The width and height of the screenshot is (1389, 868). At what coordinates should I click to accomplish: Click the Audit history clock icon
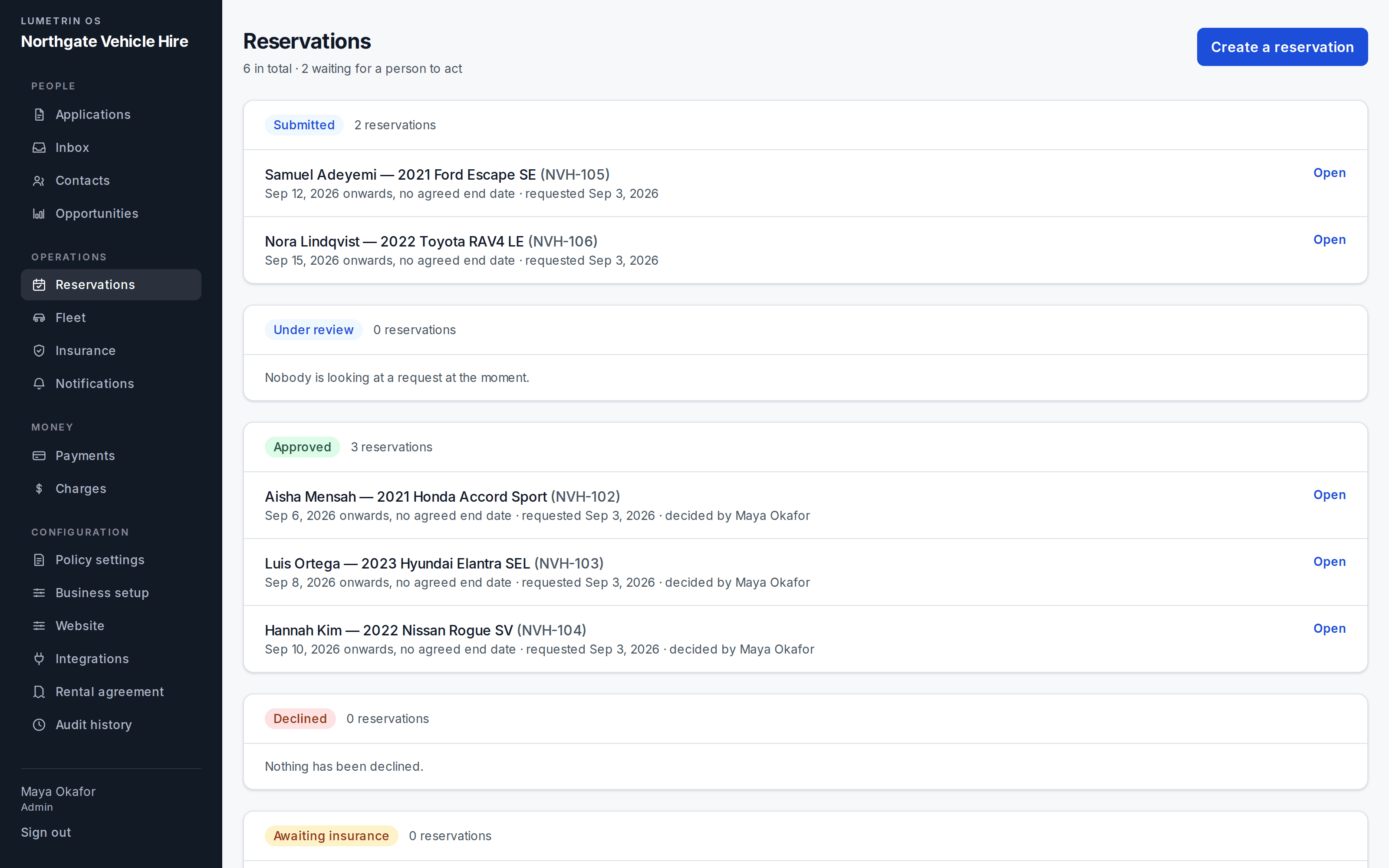click(x=39, y=724)
